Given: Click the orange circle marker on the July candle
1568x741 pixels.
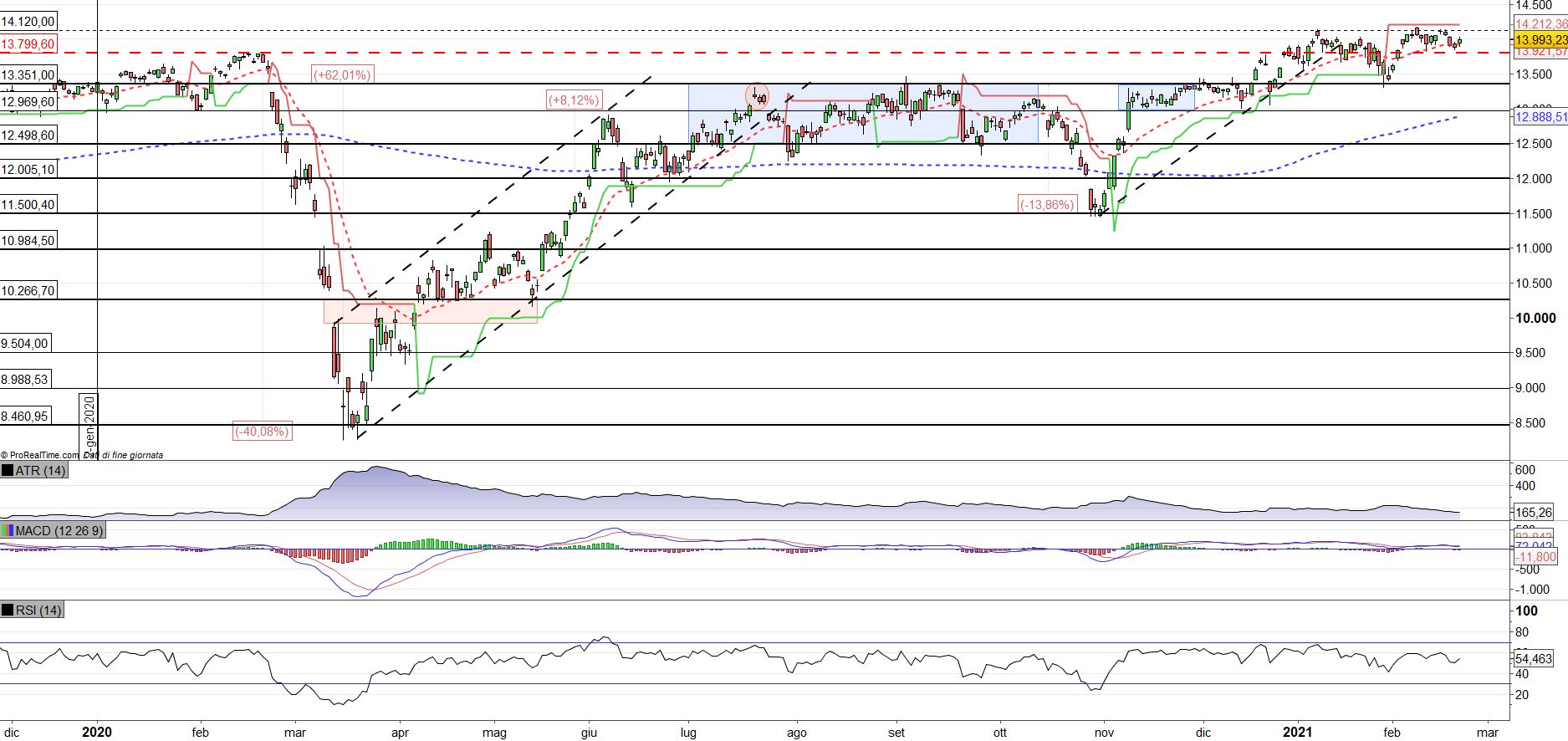Looking at the screenshot, I should pos(757,95).
